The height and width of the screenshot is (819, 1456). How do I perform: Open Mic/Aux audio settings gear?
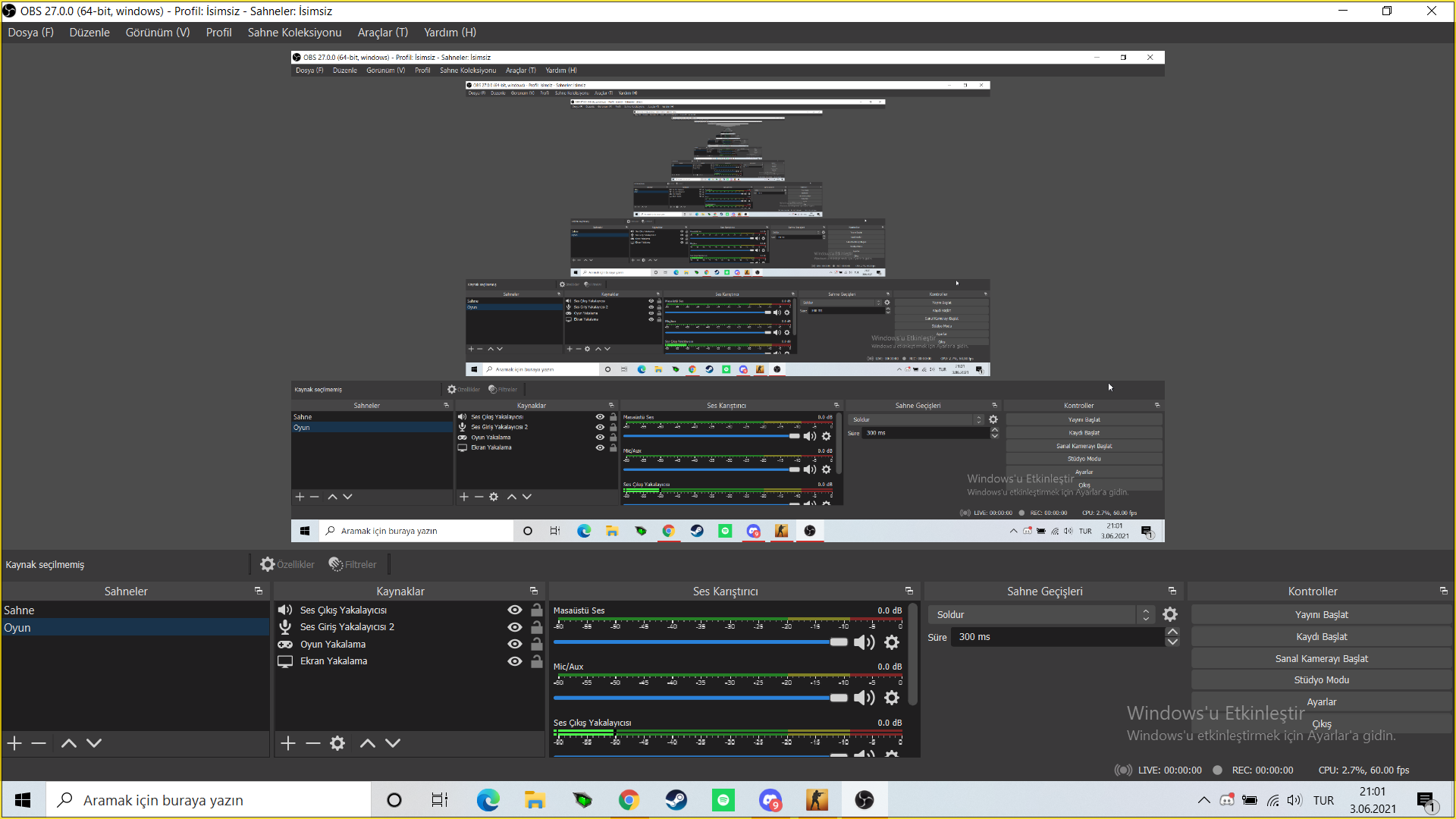(x=892, y=698)
